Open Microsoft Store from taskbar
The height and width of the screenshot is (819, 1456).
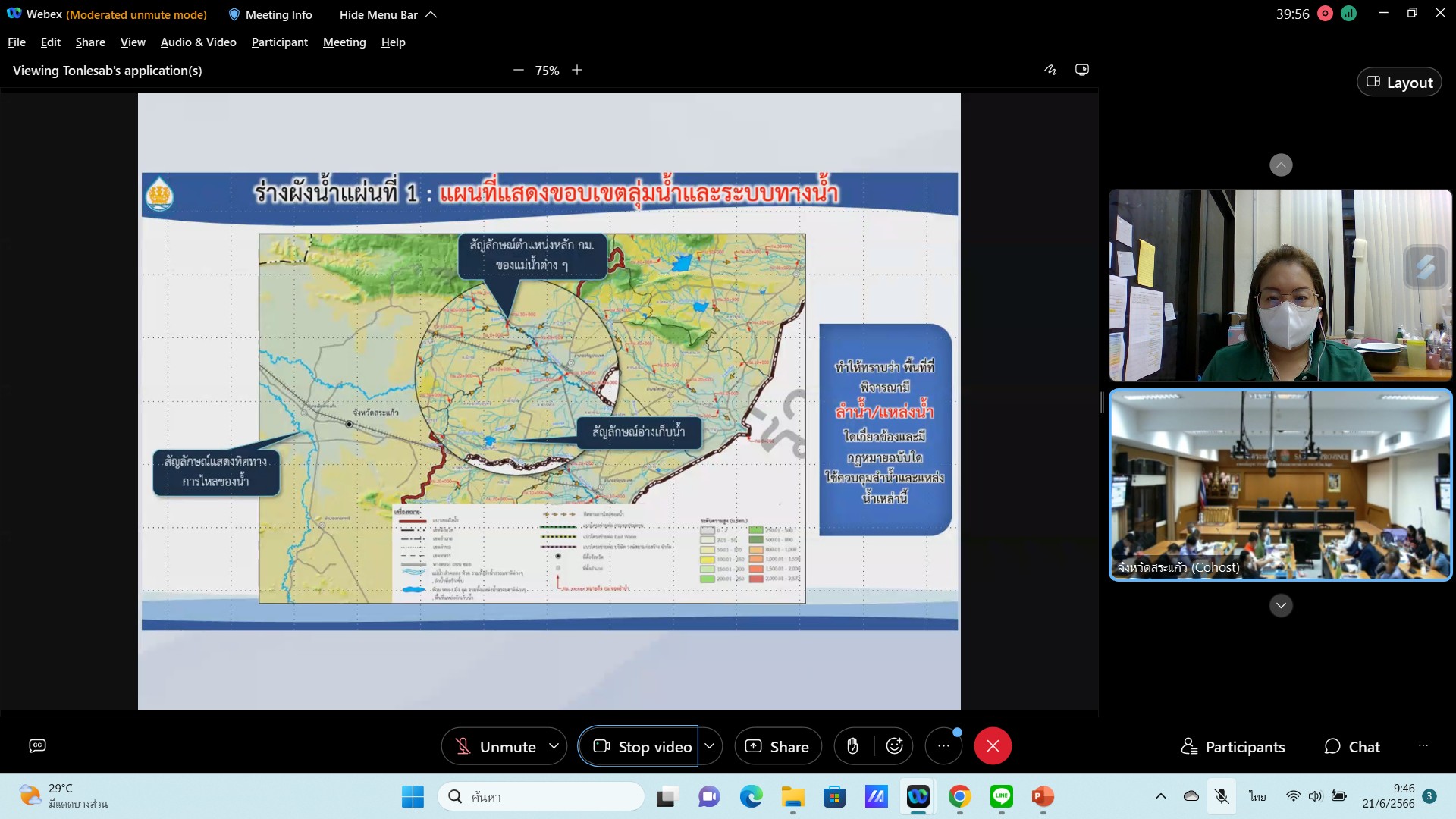click(834, 797)
